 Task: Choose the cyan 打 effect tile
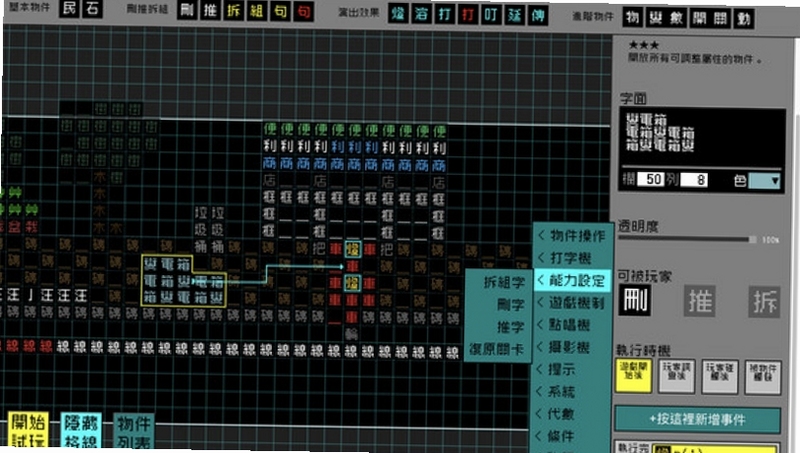pyautogui.click(x=445, y=15)
